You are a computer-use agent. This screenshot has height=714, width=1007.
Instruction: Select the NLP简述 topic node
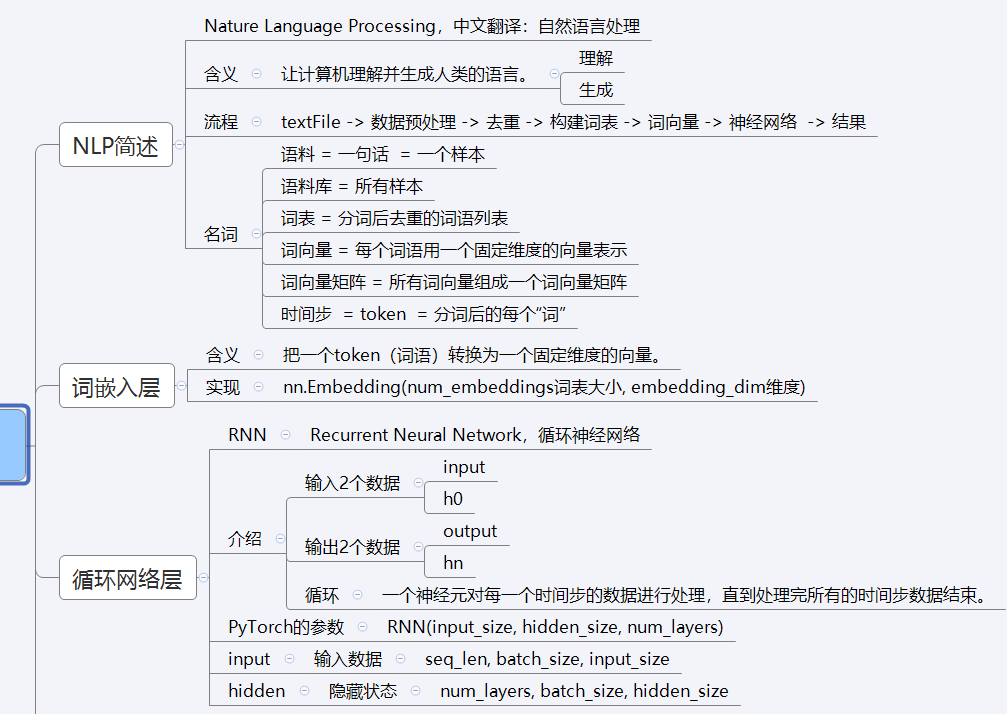click(x=115, y=144)
